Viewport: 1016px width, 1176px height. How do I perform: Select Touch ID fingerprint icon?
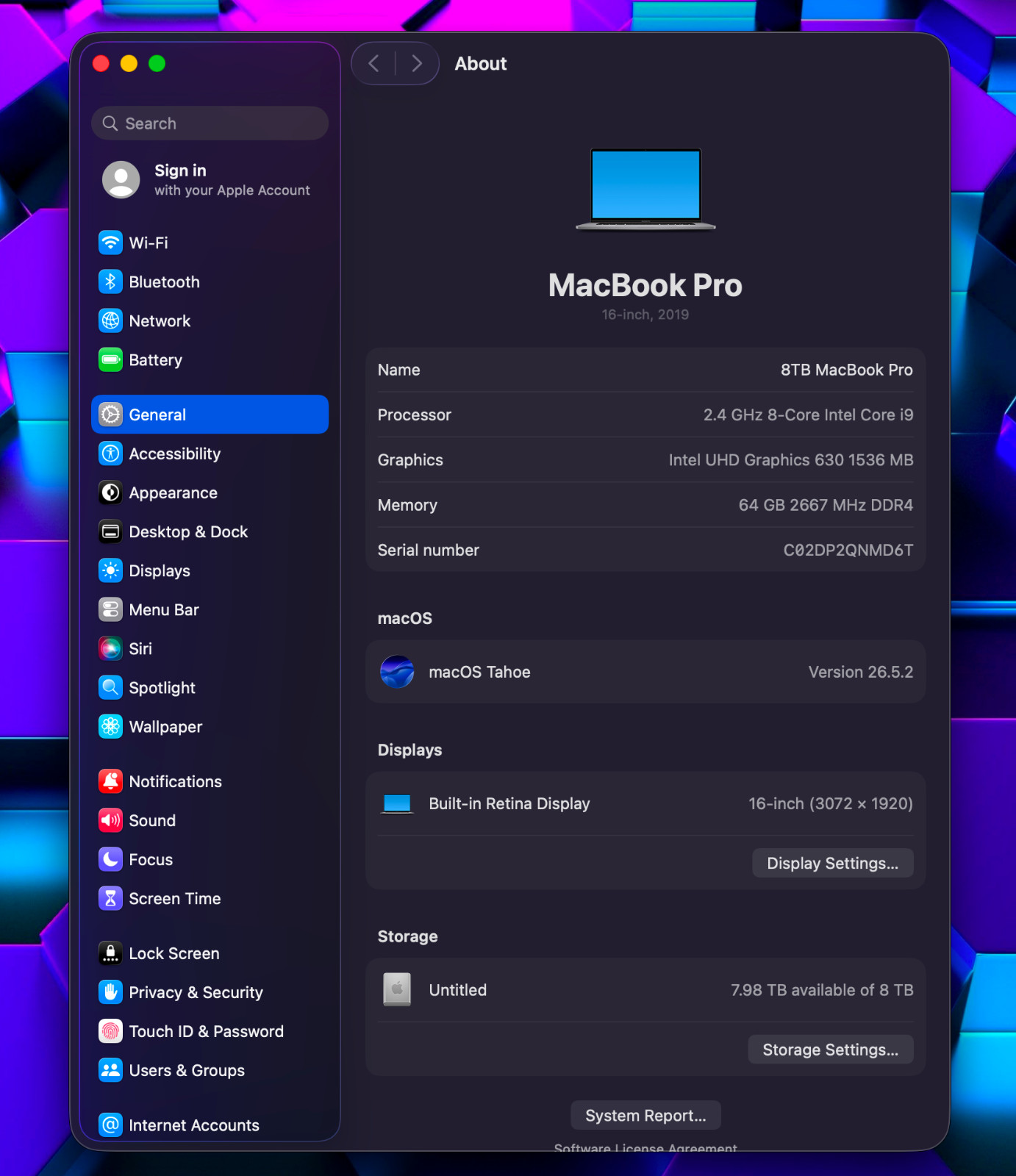click(x=110, y=1031)
